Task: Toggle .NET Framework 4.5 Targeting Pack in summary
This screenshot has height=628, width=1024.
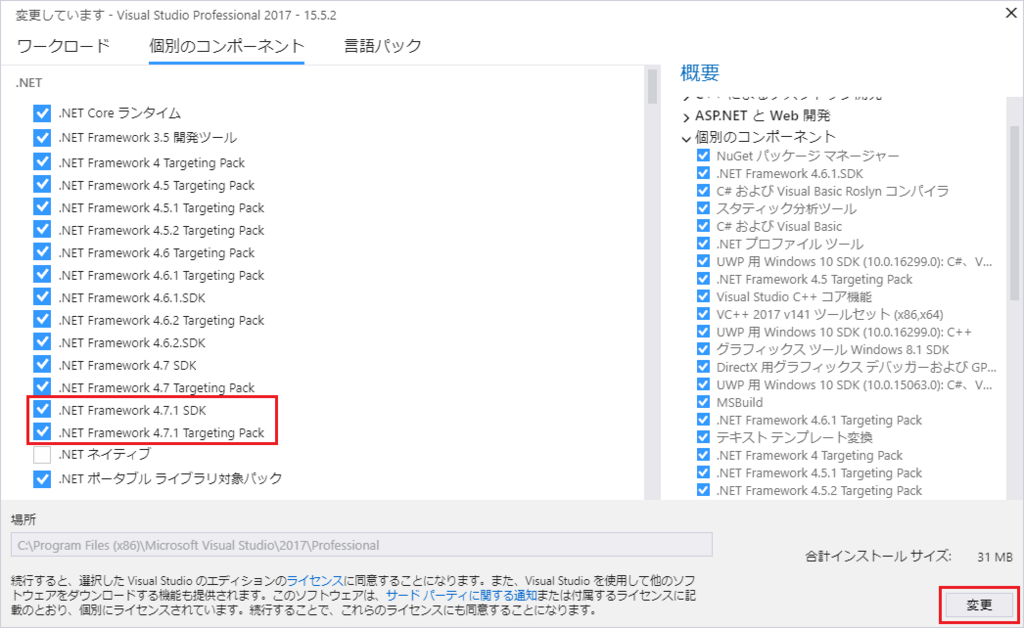Action: (x=703, y=279)
